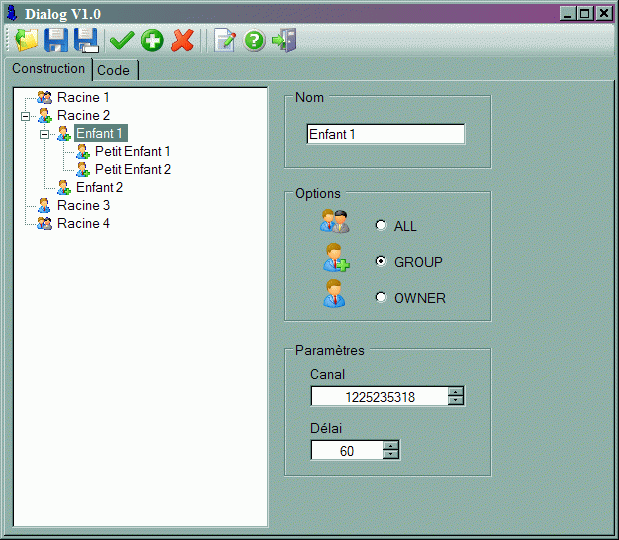Screen dimensions: 619x540
Task: Select the Racine 2 tree item
Action: coord(83,116)
